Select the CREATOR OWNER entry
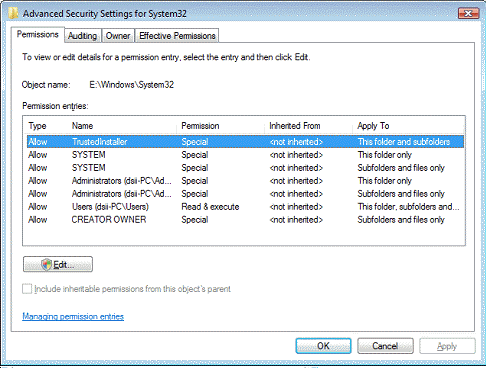The height and width of the screenshot is (368, 486). [x=245, y=220]
